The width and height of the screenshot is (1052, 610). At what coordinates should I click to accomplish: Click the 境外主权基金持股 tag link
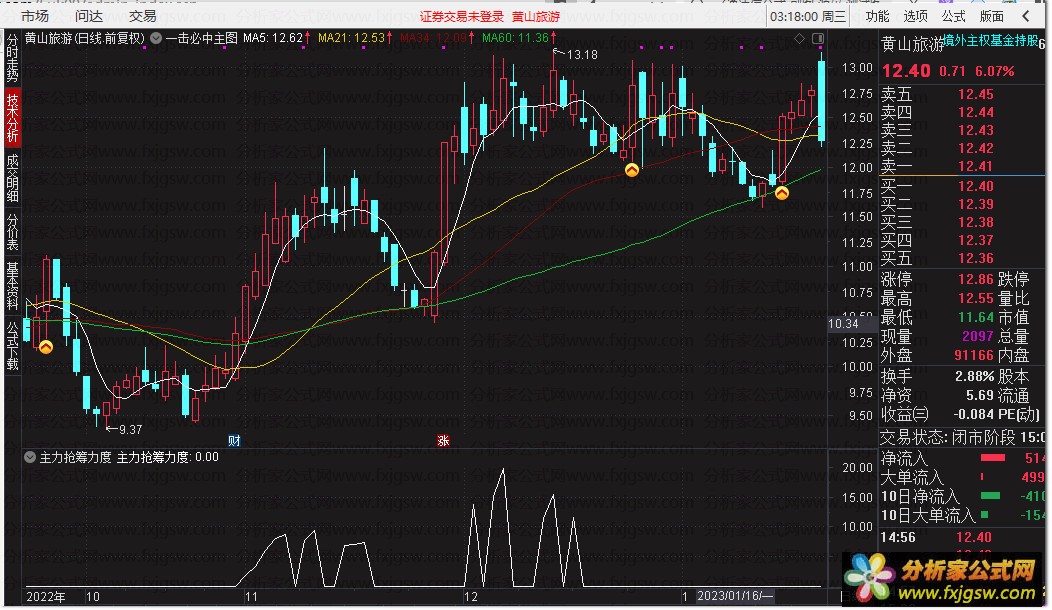point(990,41)
